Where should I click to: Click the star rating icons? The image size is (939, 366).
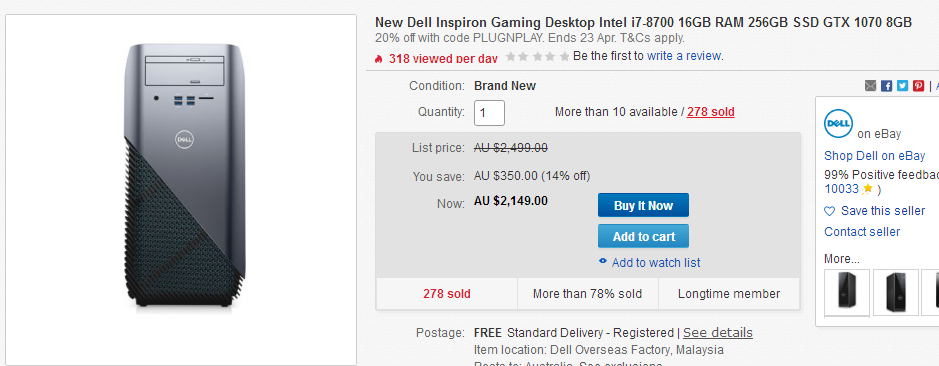pyautogui.click(x=537, y=57)
